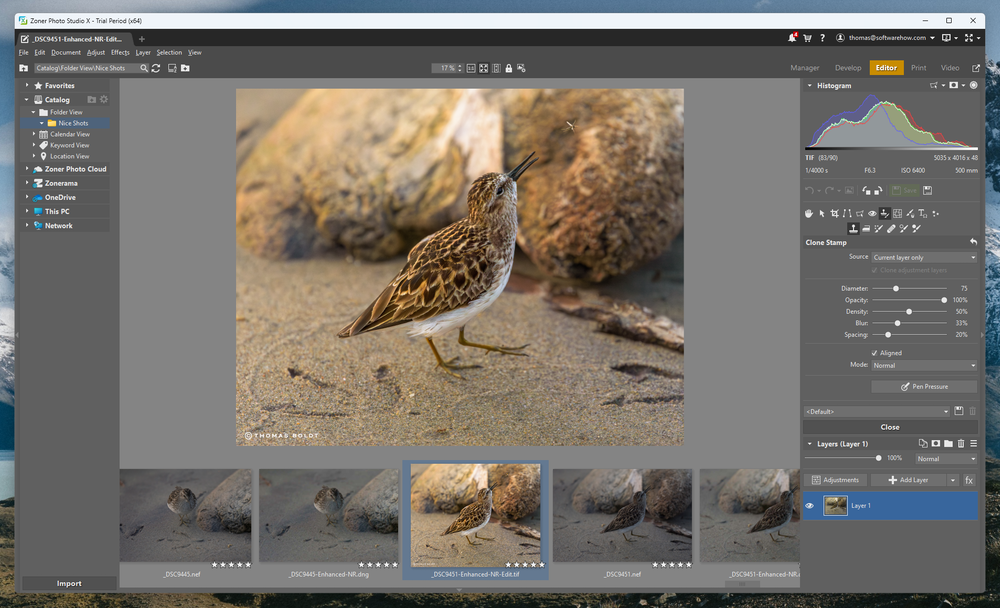The height and width of the screenshot is (608, 1000).
Task: Select the Pan hand tool
Action: pos(809,214)
